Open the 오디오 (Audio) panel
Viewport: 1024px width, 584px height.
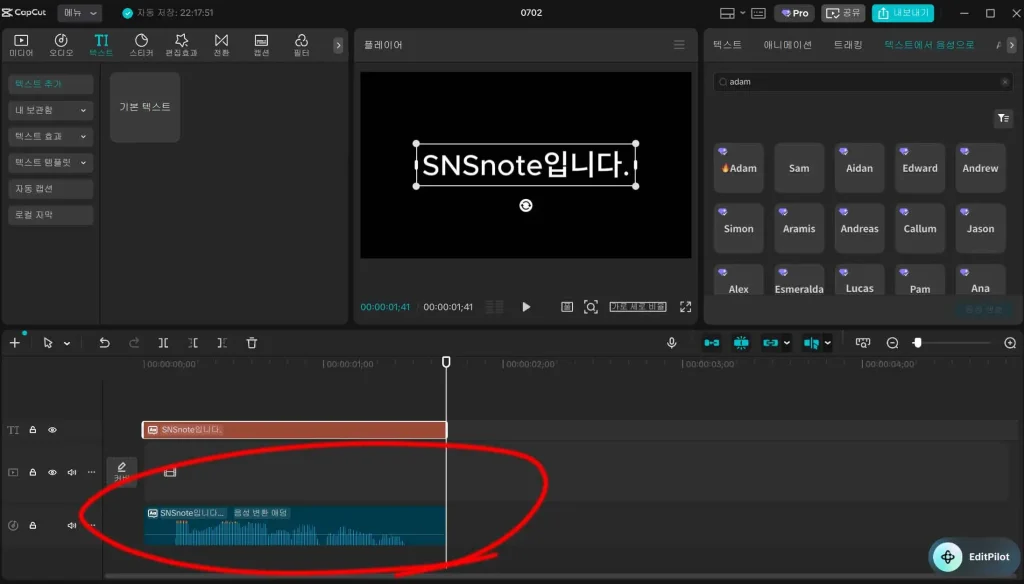(61, 45)
